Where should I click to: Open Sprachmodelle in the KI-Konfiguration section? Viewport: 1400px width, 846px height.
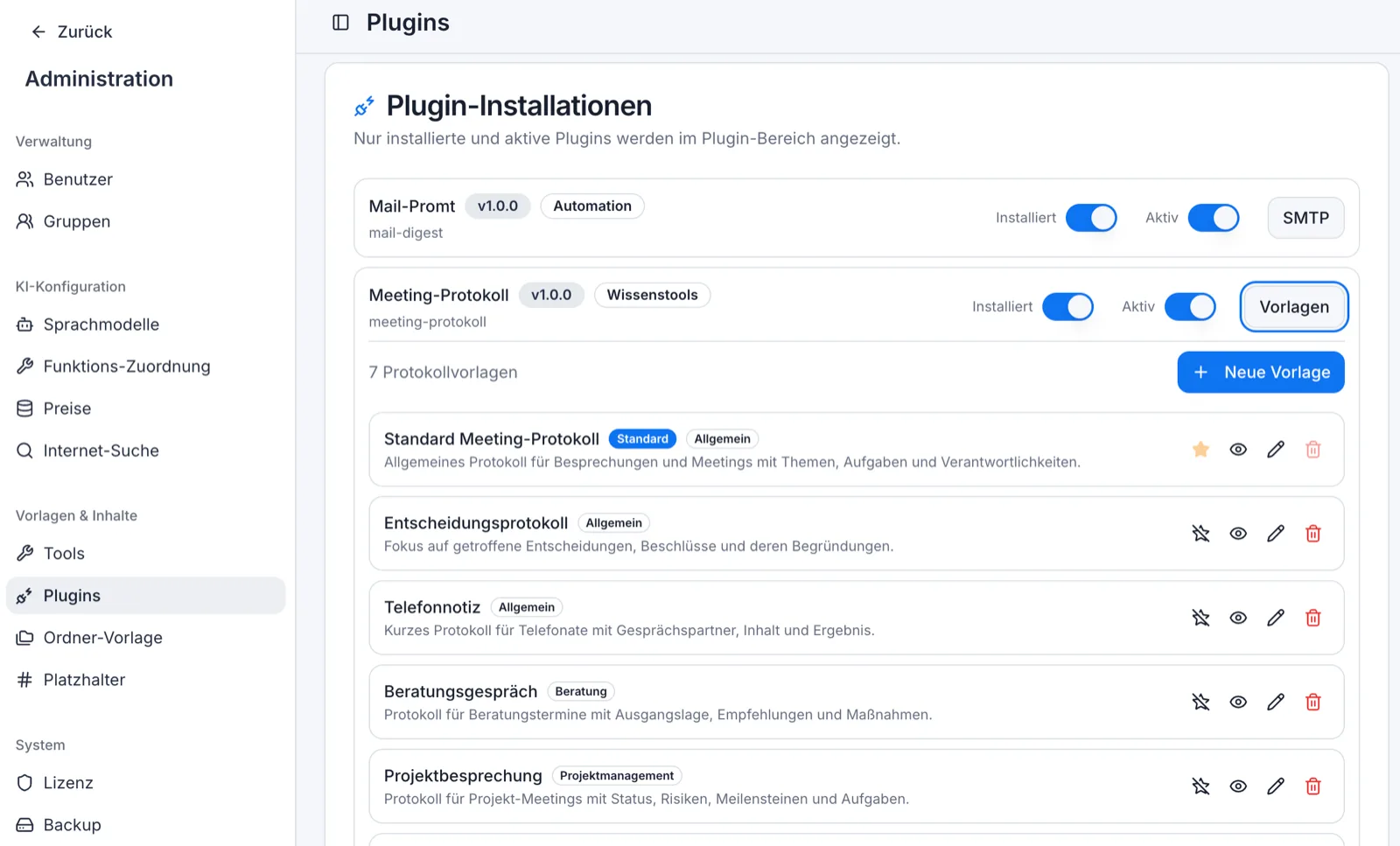coord(101,324)
